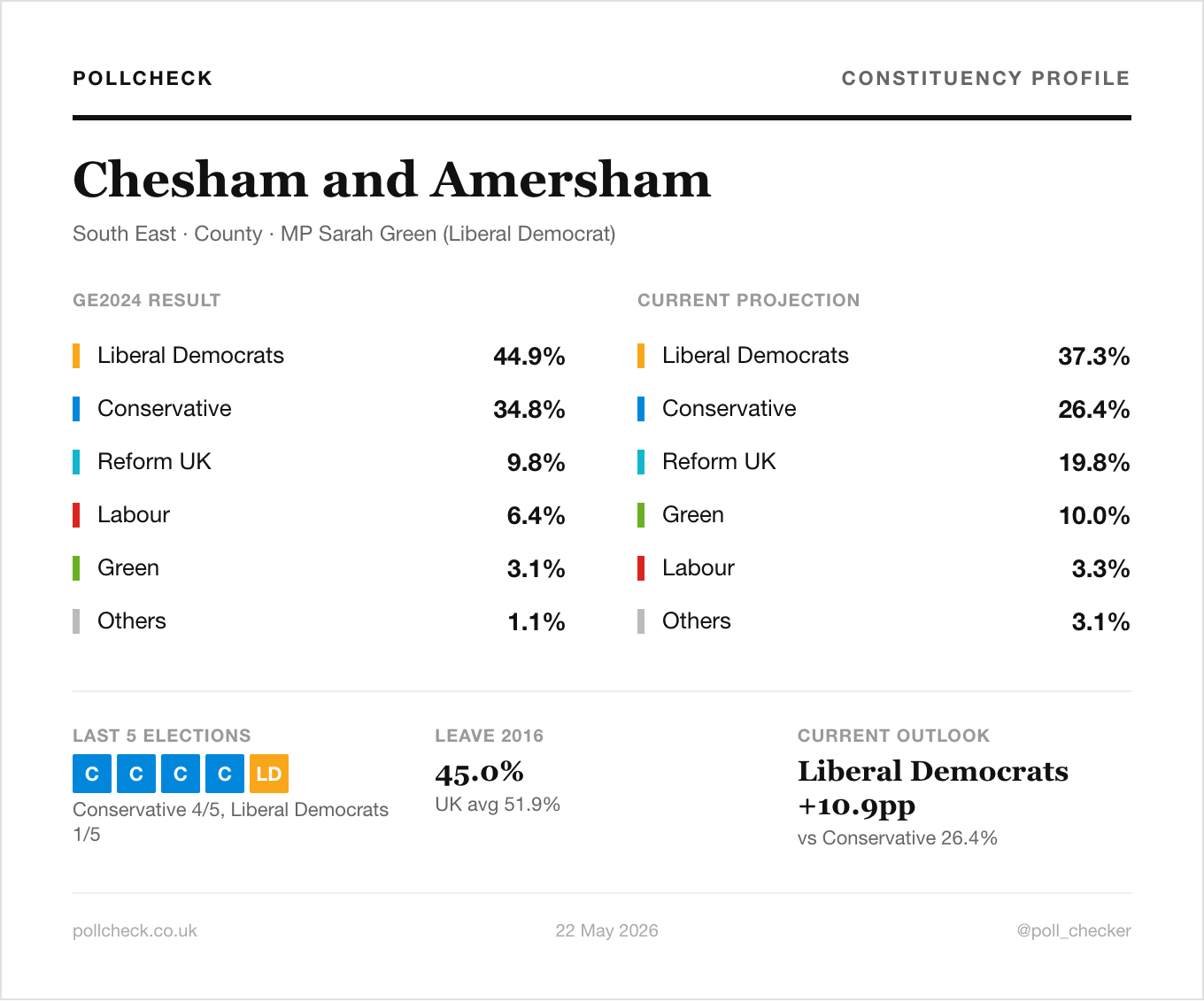Click orange swatch beside GE2024 Liberal Democrats
Screen dimensions: 1204x1002
coord(76,356)
